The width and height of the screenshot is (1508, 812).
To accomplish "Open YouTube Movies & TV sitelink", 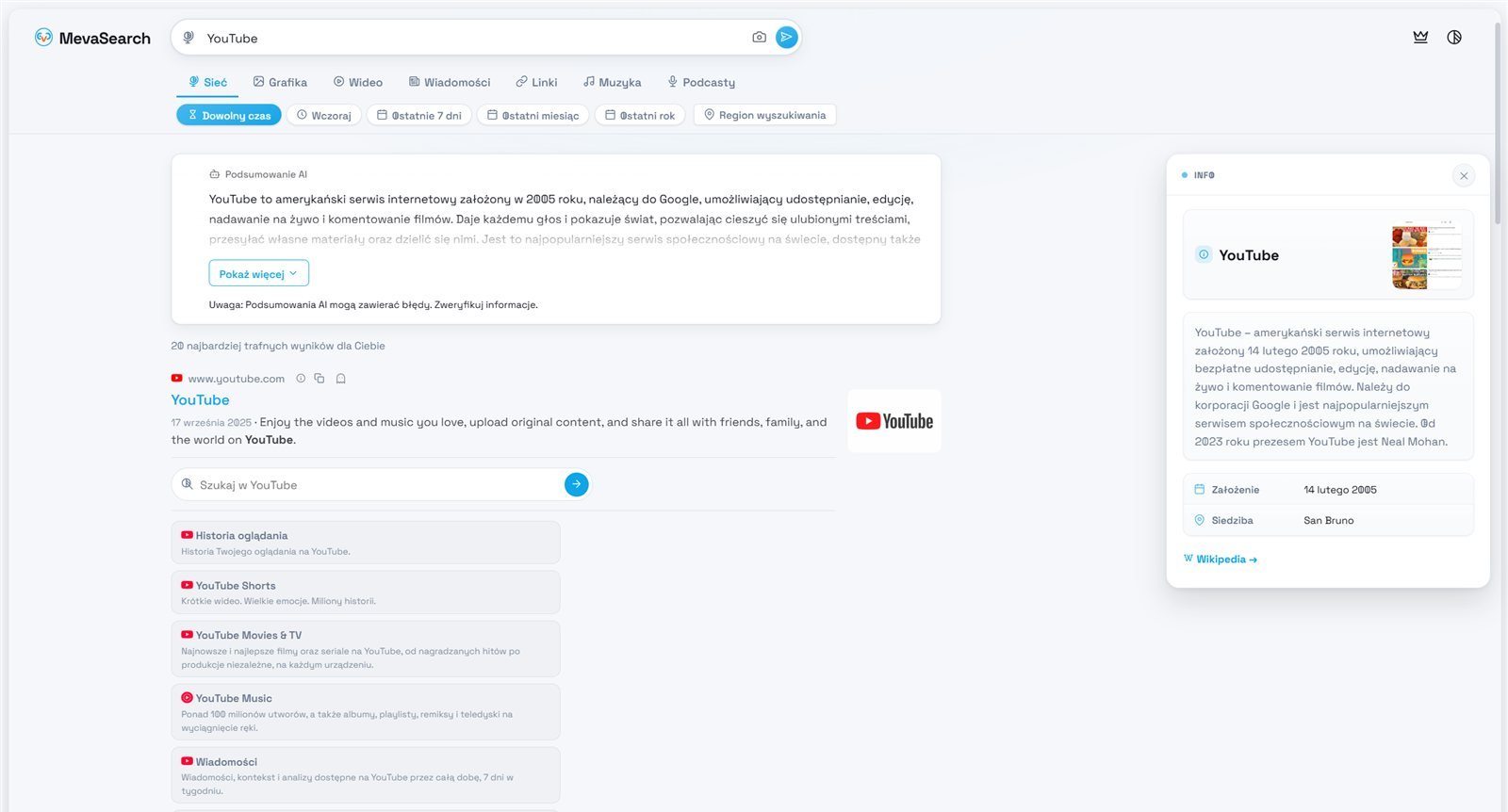I will tap(366, 649).
